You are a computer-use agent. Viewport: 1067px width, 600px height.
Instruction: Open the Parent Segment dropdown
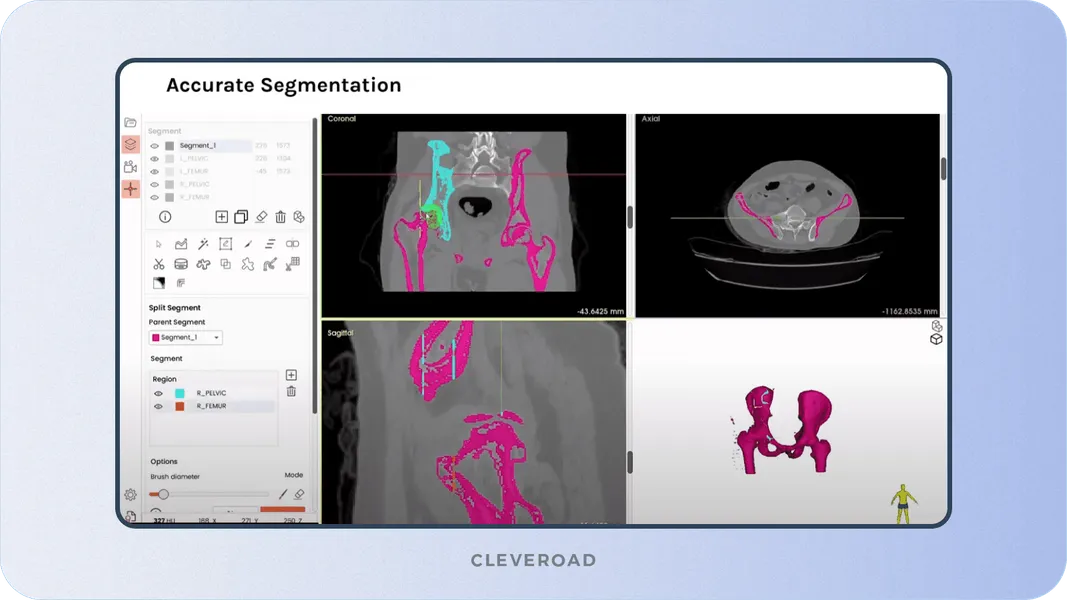click(x=185, y=338)
